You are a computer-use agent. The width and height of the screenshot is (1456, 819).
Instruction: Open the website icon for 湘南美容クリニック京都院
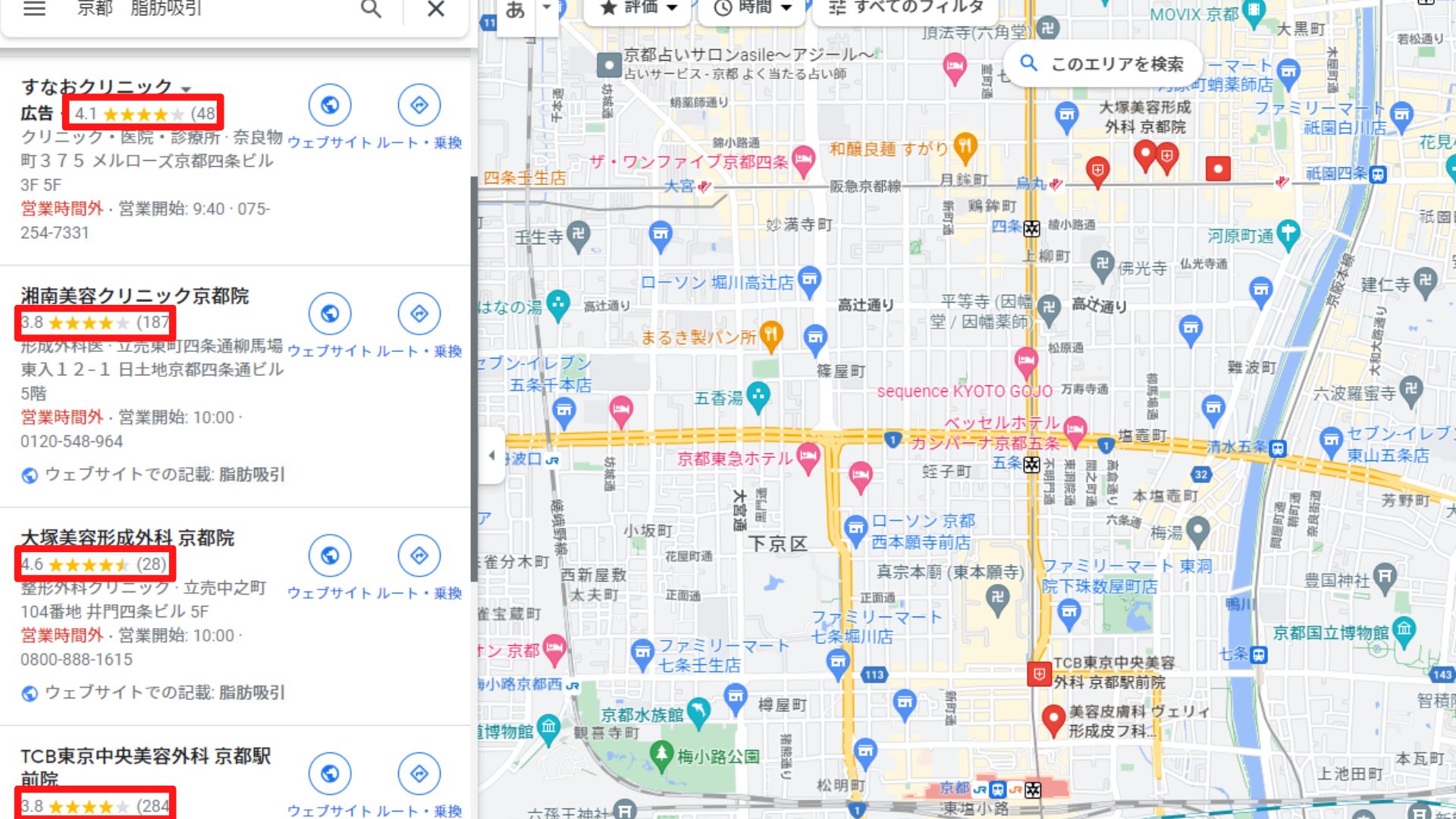click(330, 313)
